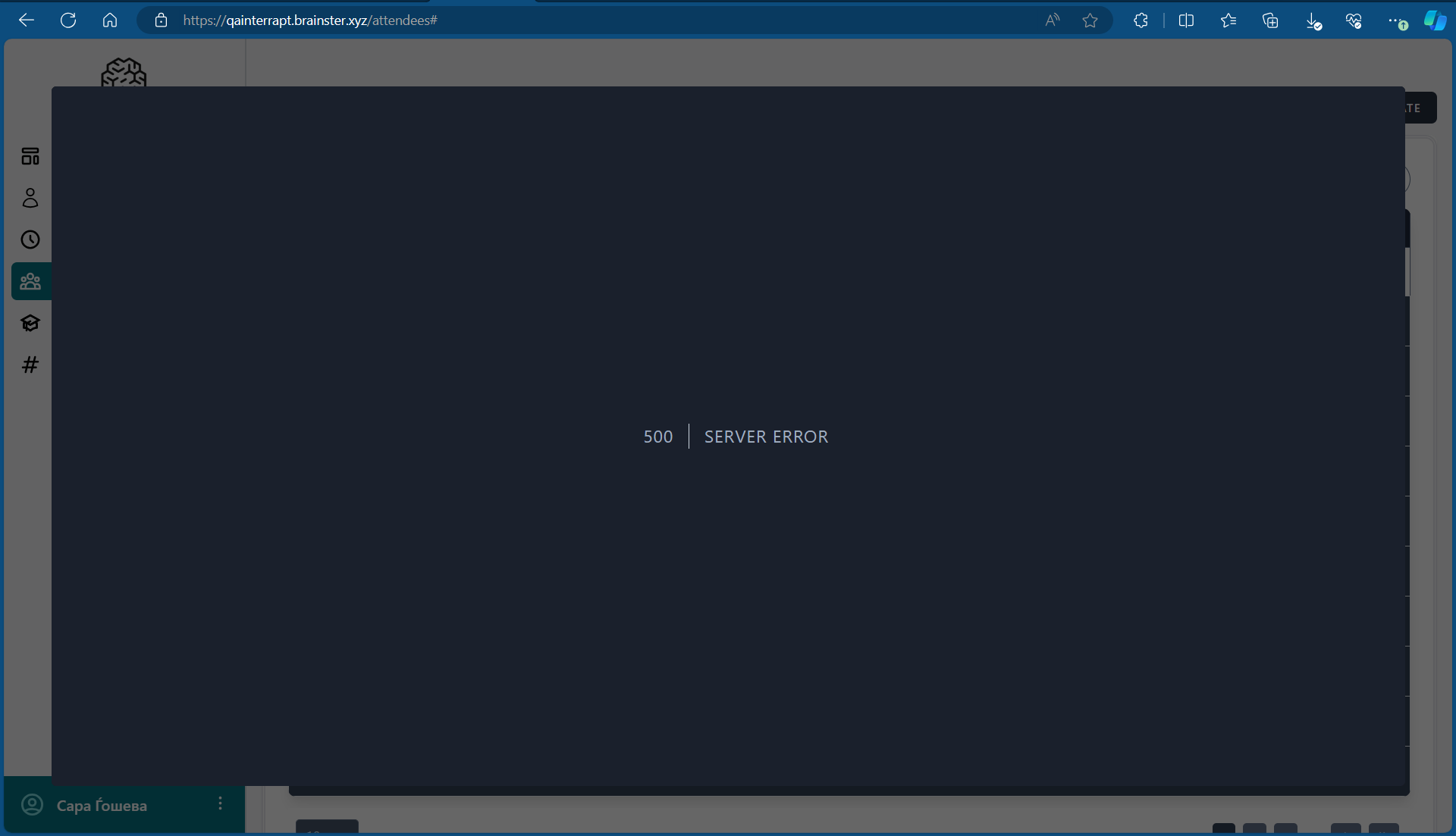Toggle split screen view
This screenshot has height=836, width=1456.
click(x=1186, y=20)
